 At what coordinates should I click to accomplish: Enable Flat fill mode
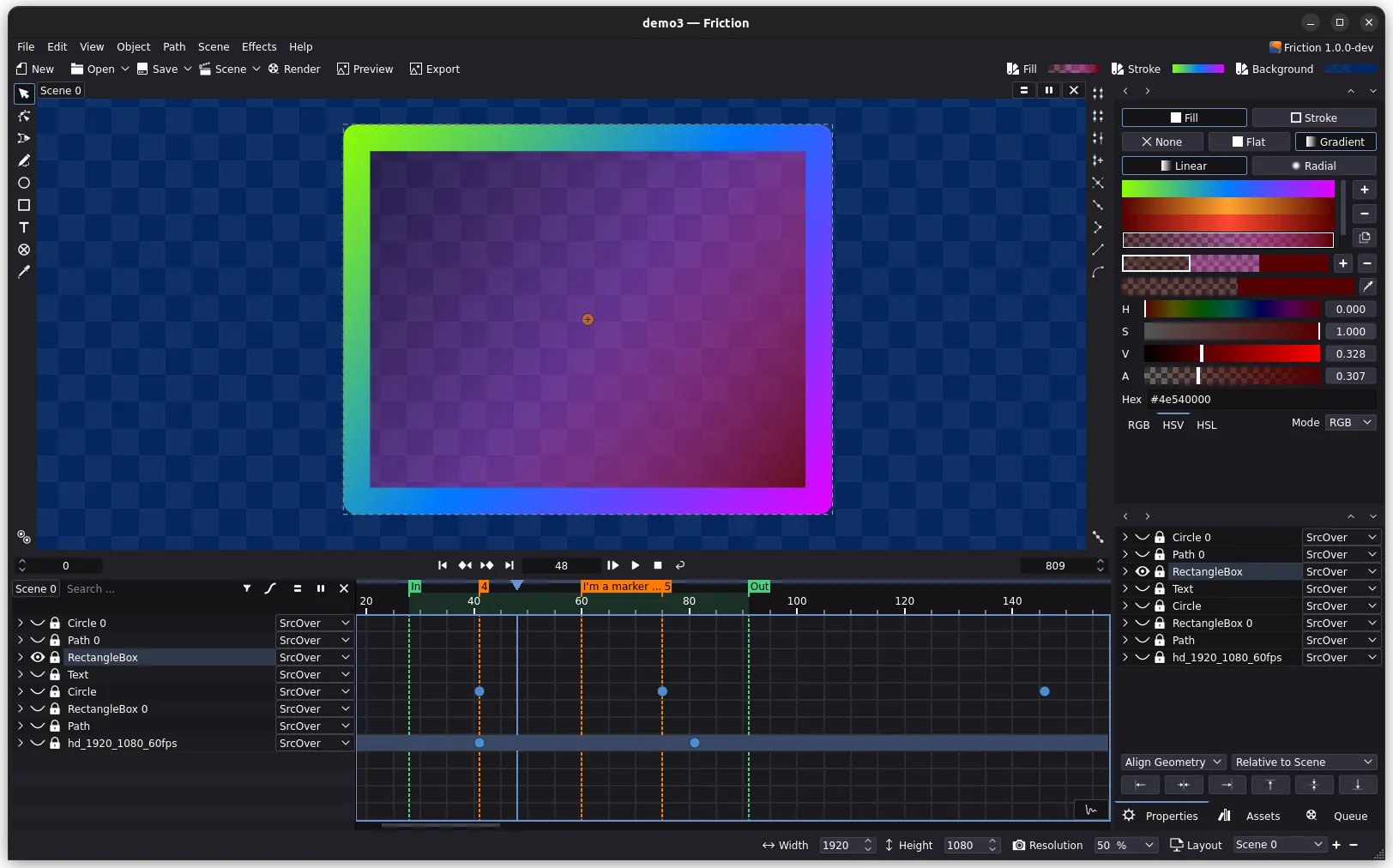pos(1248,142)
